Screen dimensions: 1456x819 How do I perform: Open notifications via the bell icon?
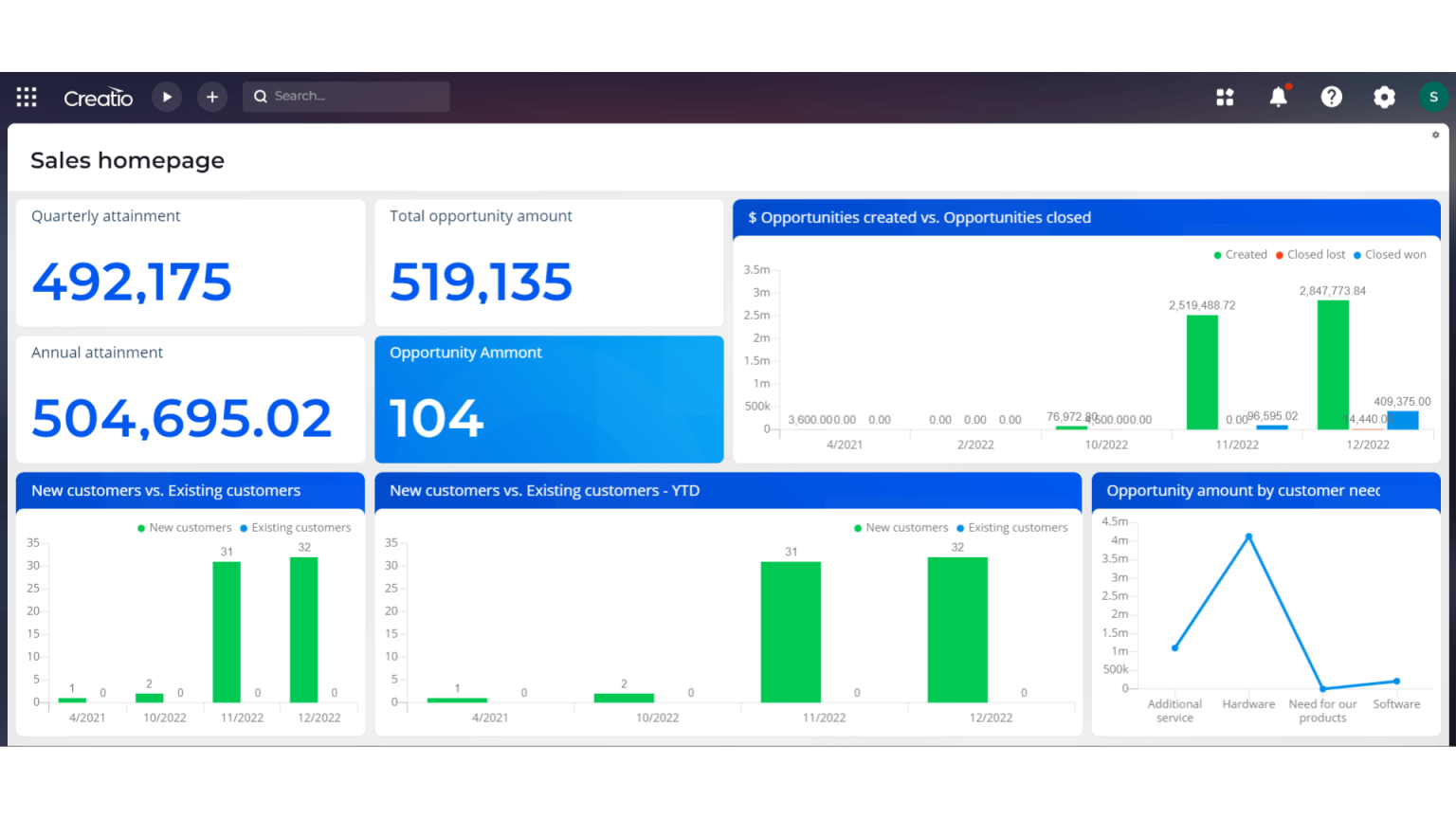point(1278,96)
